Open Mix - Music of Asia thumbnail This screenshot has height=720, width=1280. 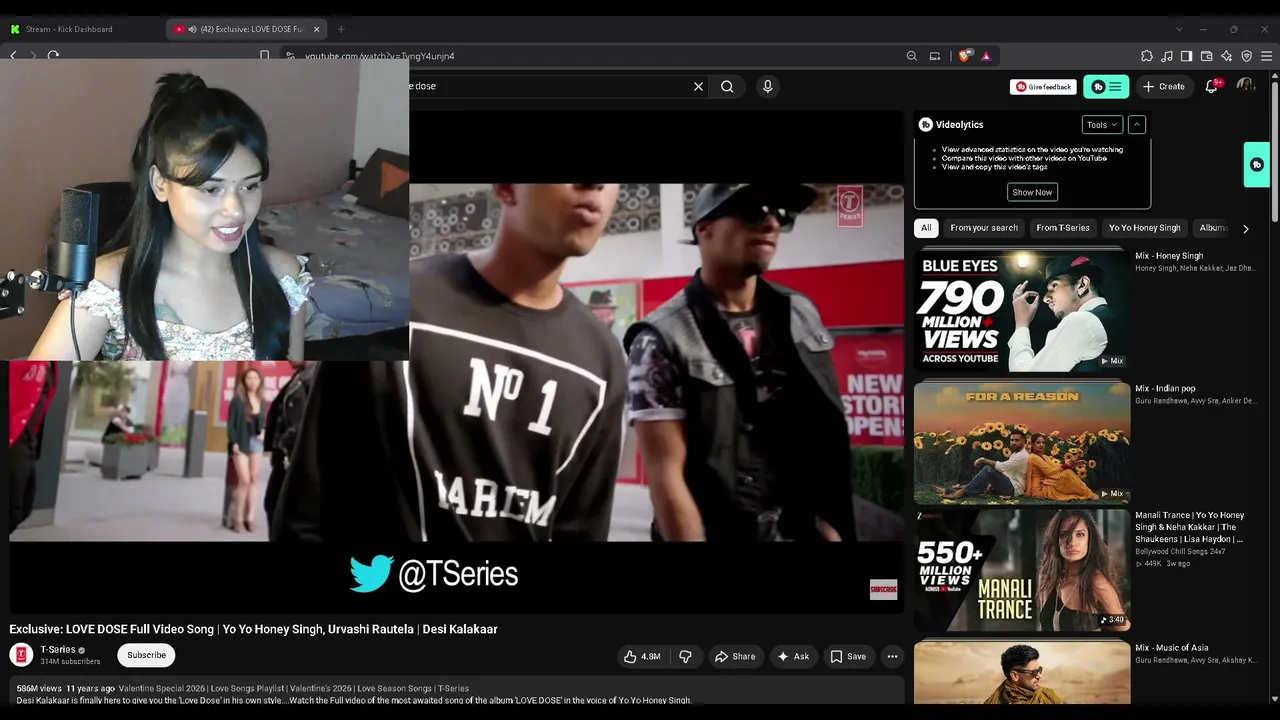click(x=1022, y=674)
